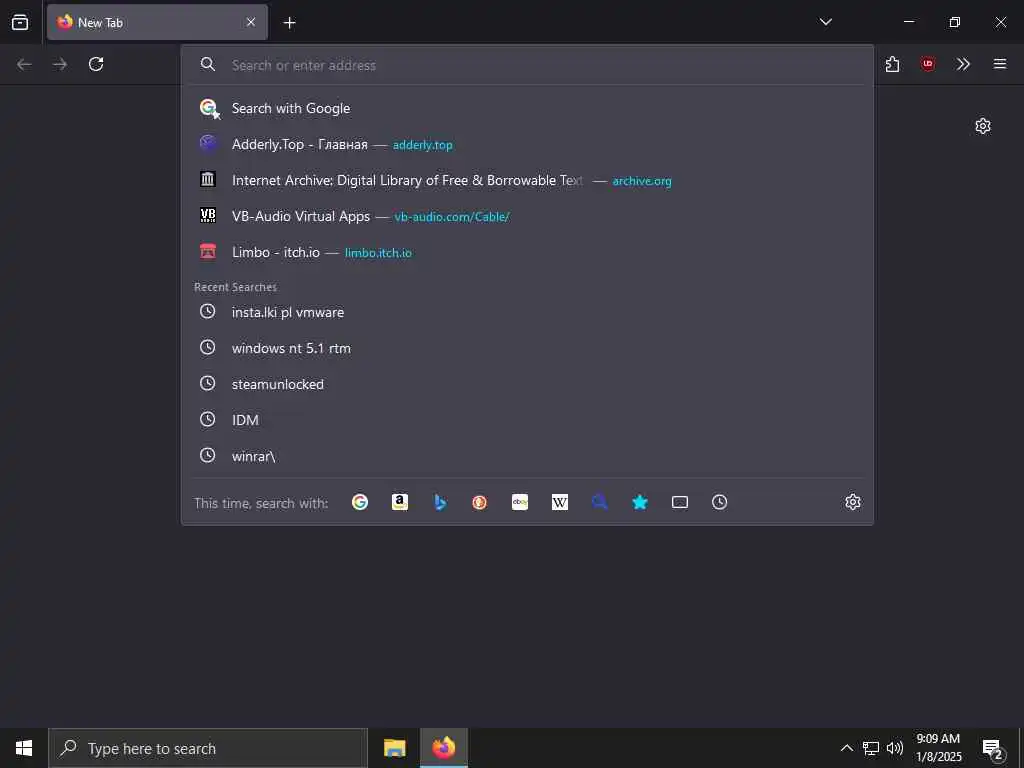This screenshot has height=768, width=1024.
Task: Search this time with Google icon
Action: pyautogui.click(x=360, y=502)
